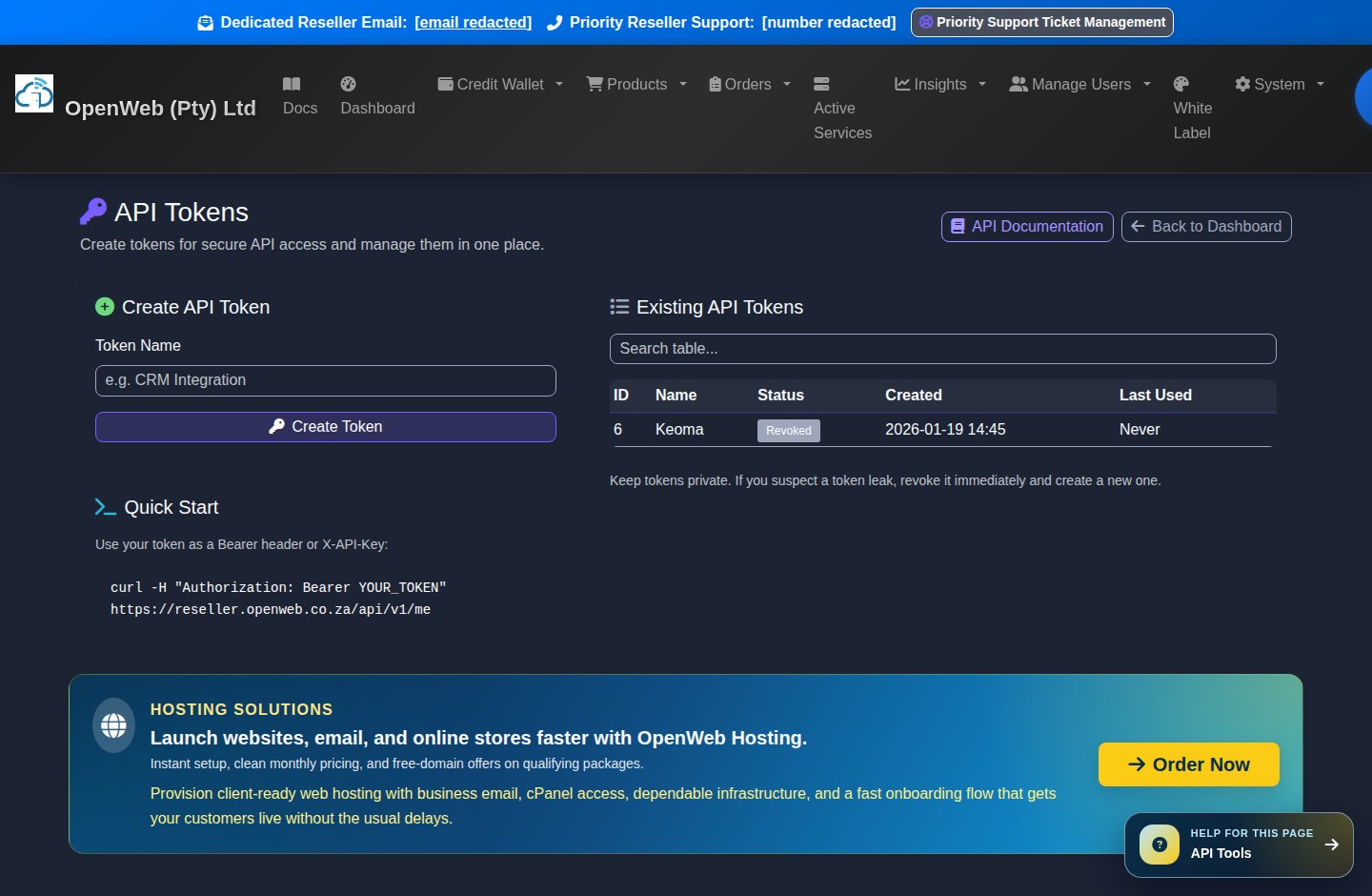Click the 2026-01-19 14:45 created date
This screenshot has height=896, width=1372.
(x=945, y=430)
